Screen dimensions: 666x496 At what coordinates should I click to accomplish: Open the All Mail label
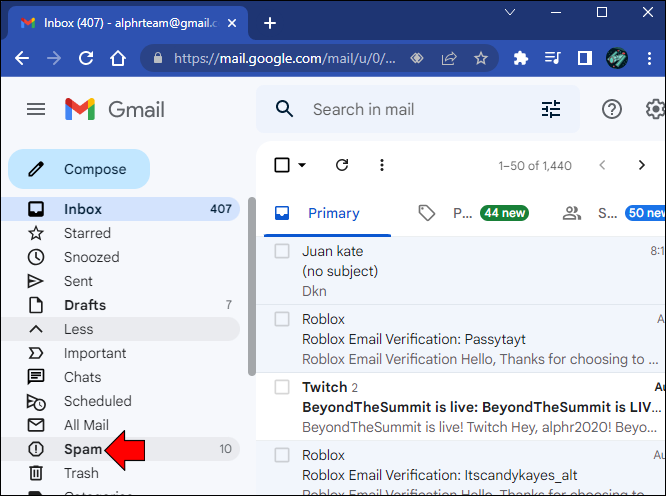click(121, 425)
